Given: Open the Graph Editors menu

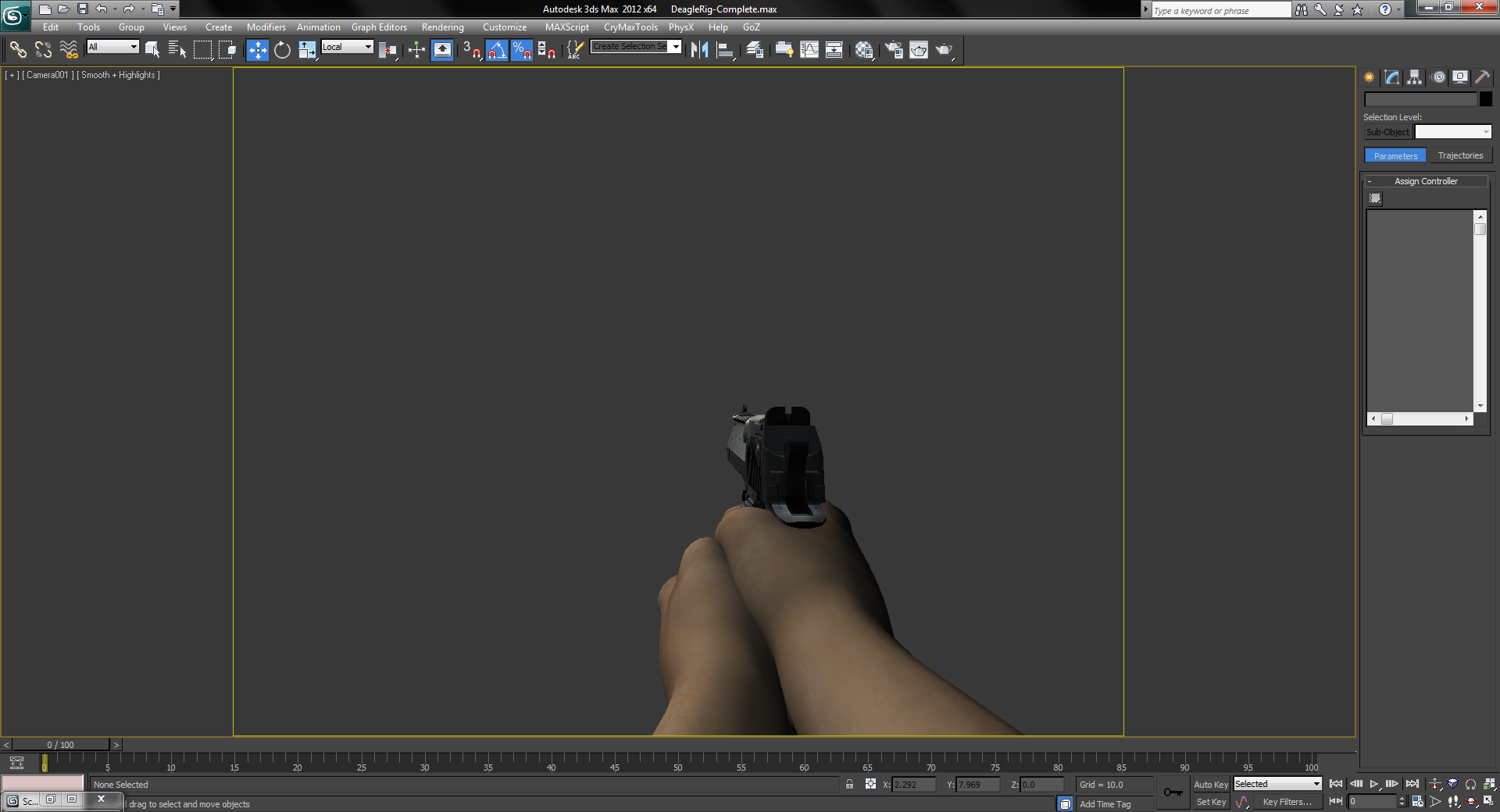Looking at the screenshot, I should pos(379,27).
